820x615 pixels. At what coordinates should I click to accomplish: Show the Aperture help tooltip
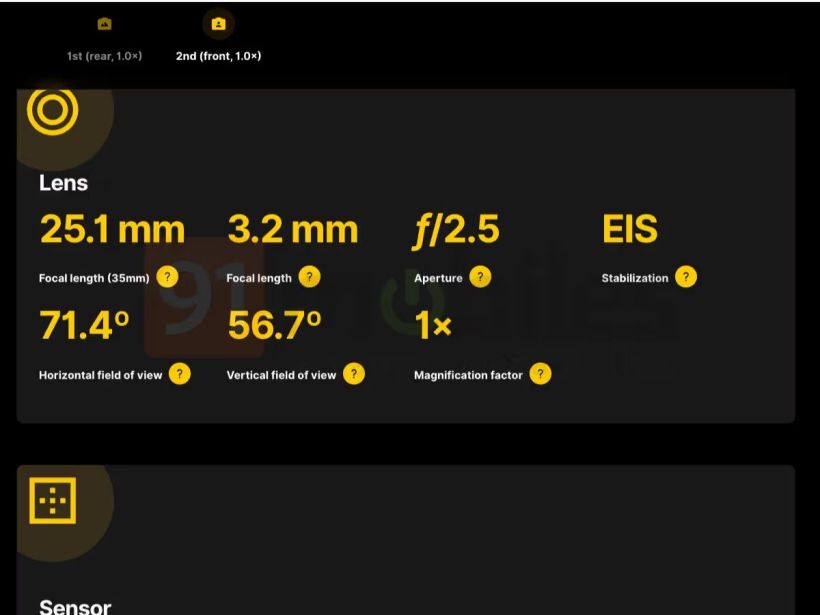pos(481,277)
